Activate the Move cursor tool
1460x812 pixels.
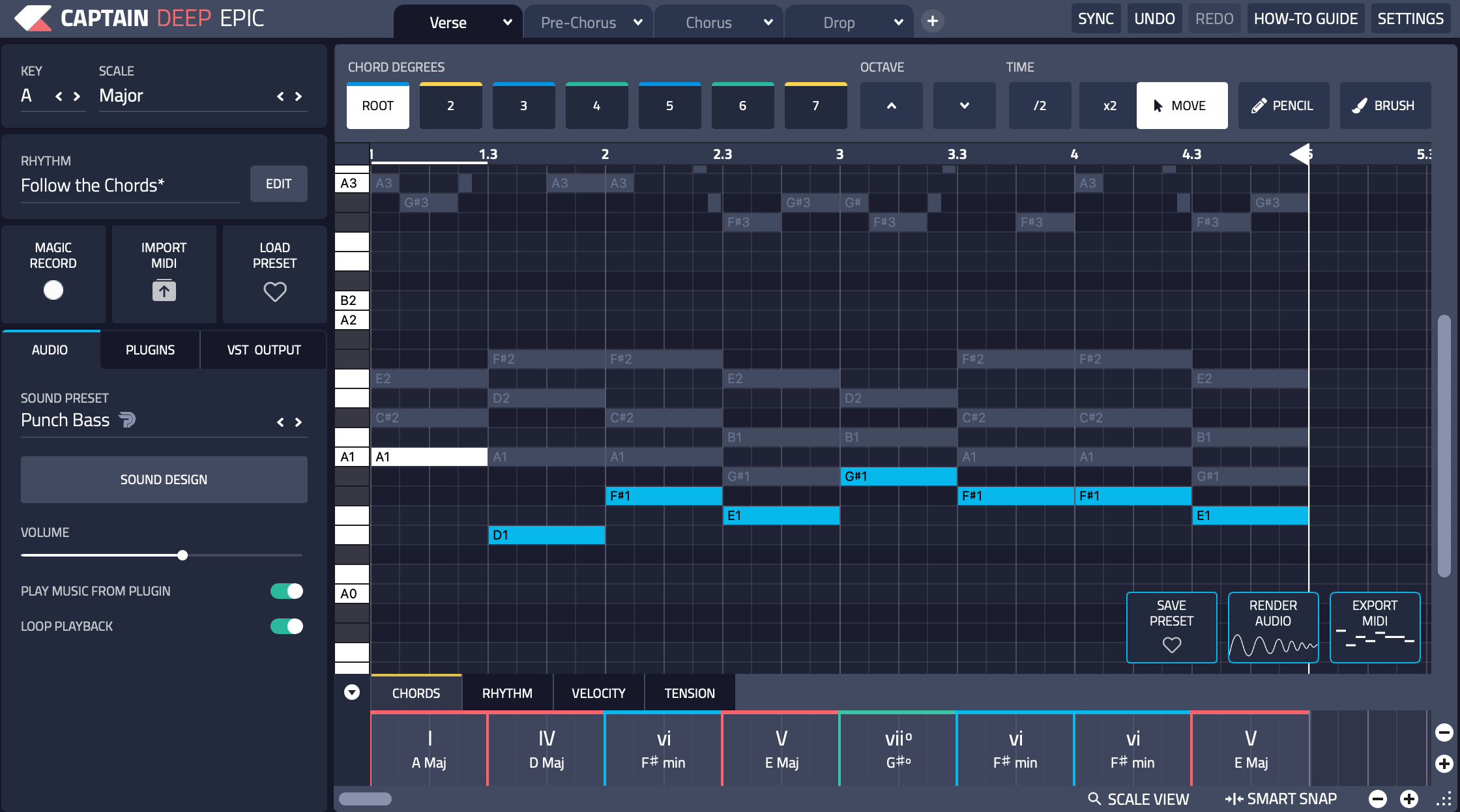[x=1182, y=105]
